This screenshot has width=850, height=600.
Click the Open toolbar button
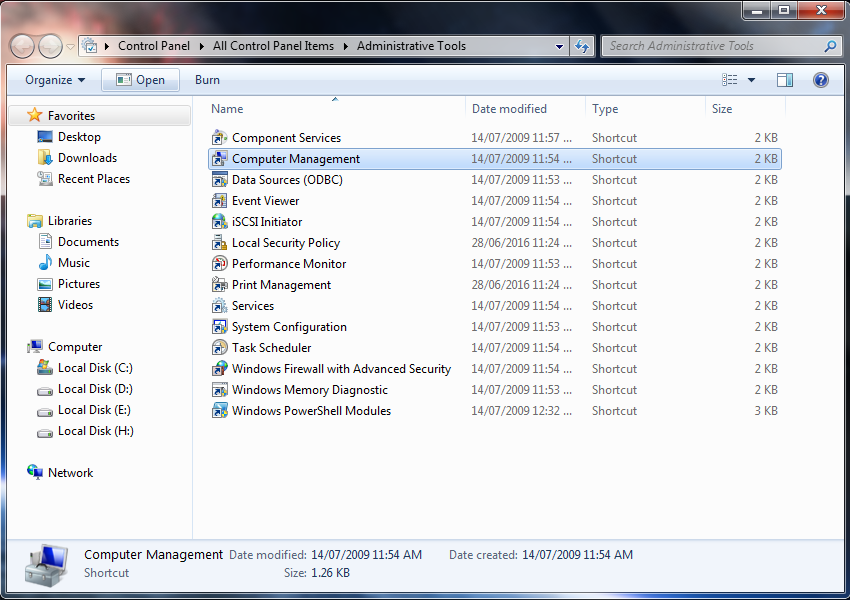(140, 80)
